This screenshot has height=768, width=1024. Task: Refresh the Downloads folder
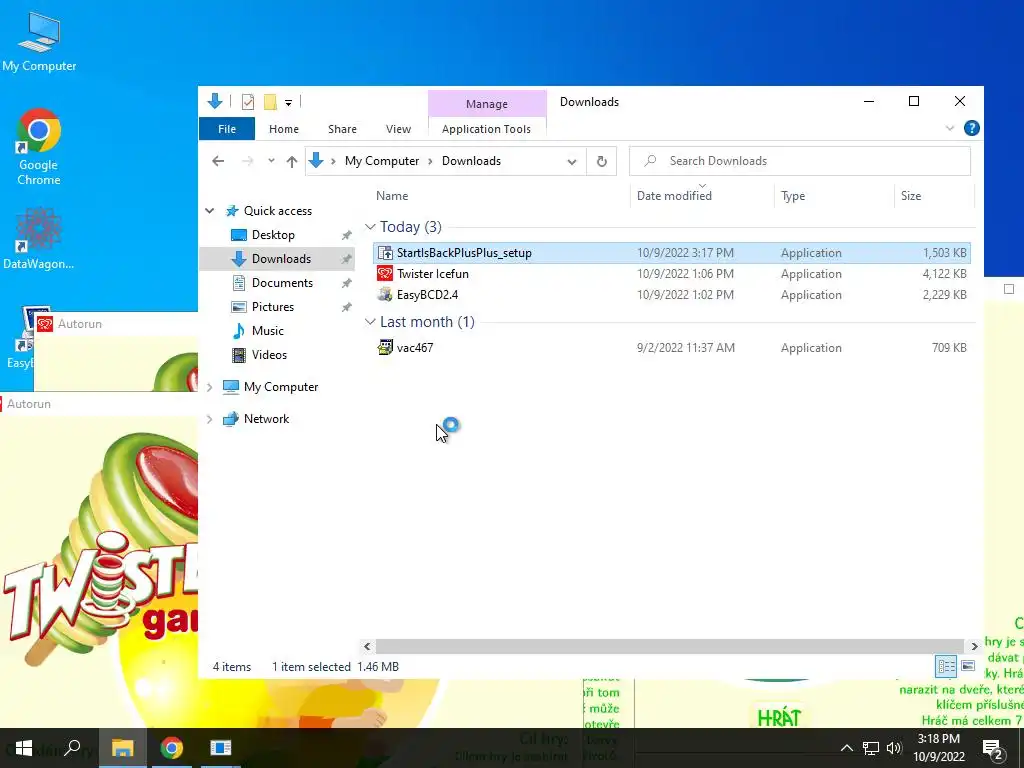(x=601, y=161)
